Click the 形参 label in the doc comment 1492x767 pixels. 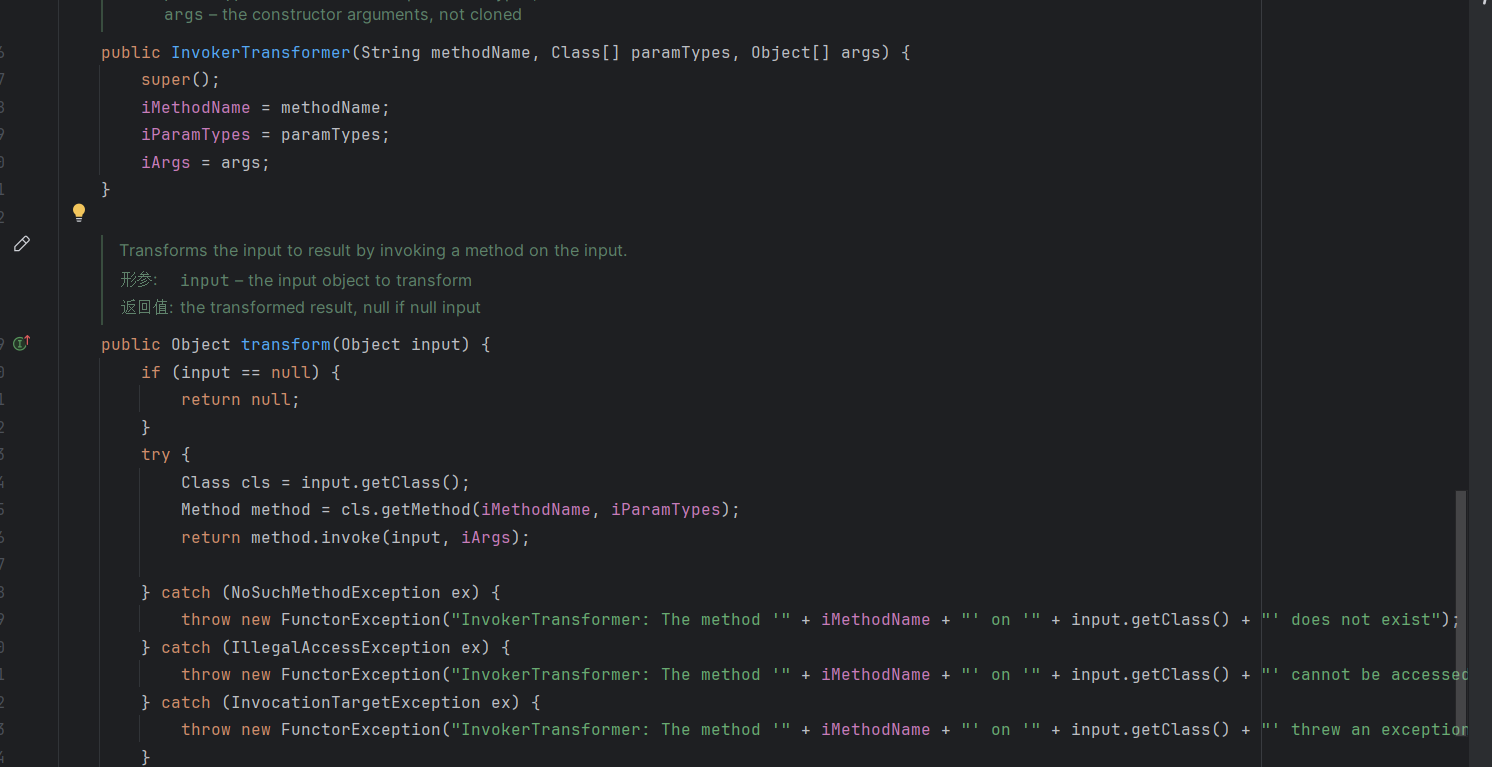(x=139, y=280)
